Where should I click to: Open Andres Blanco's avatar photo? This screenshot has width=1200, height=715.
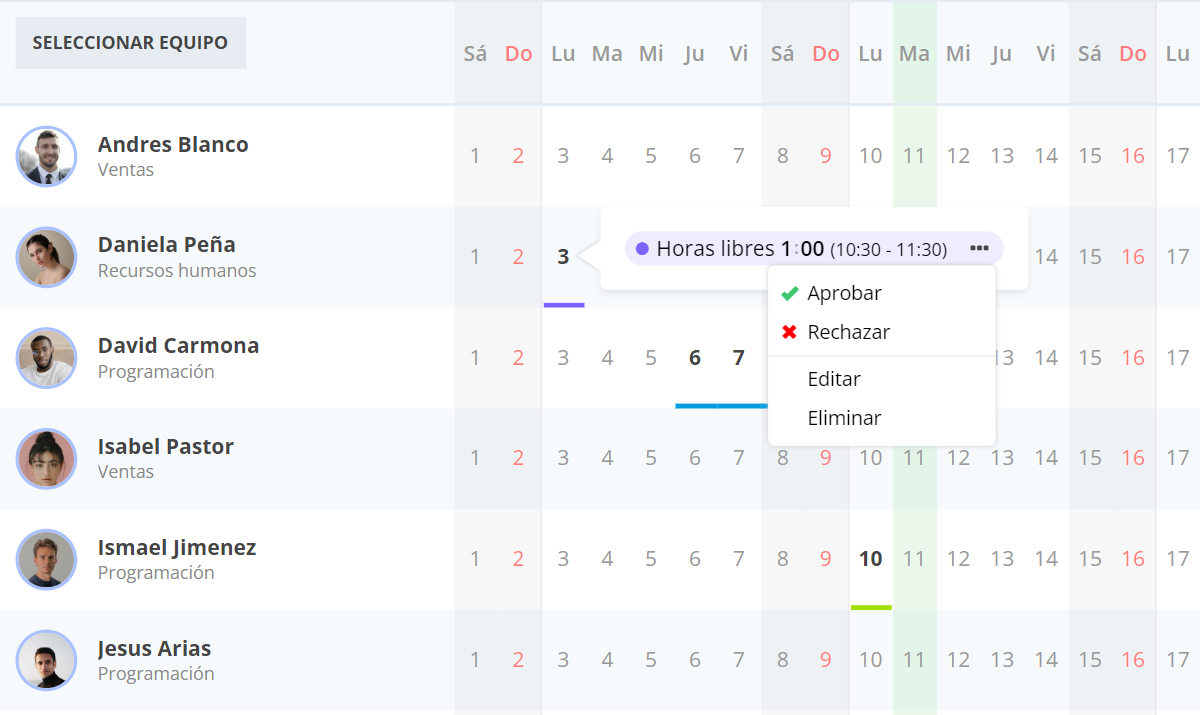[x=46, y=156]
